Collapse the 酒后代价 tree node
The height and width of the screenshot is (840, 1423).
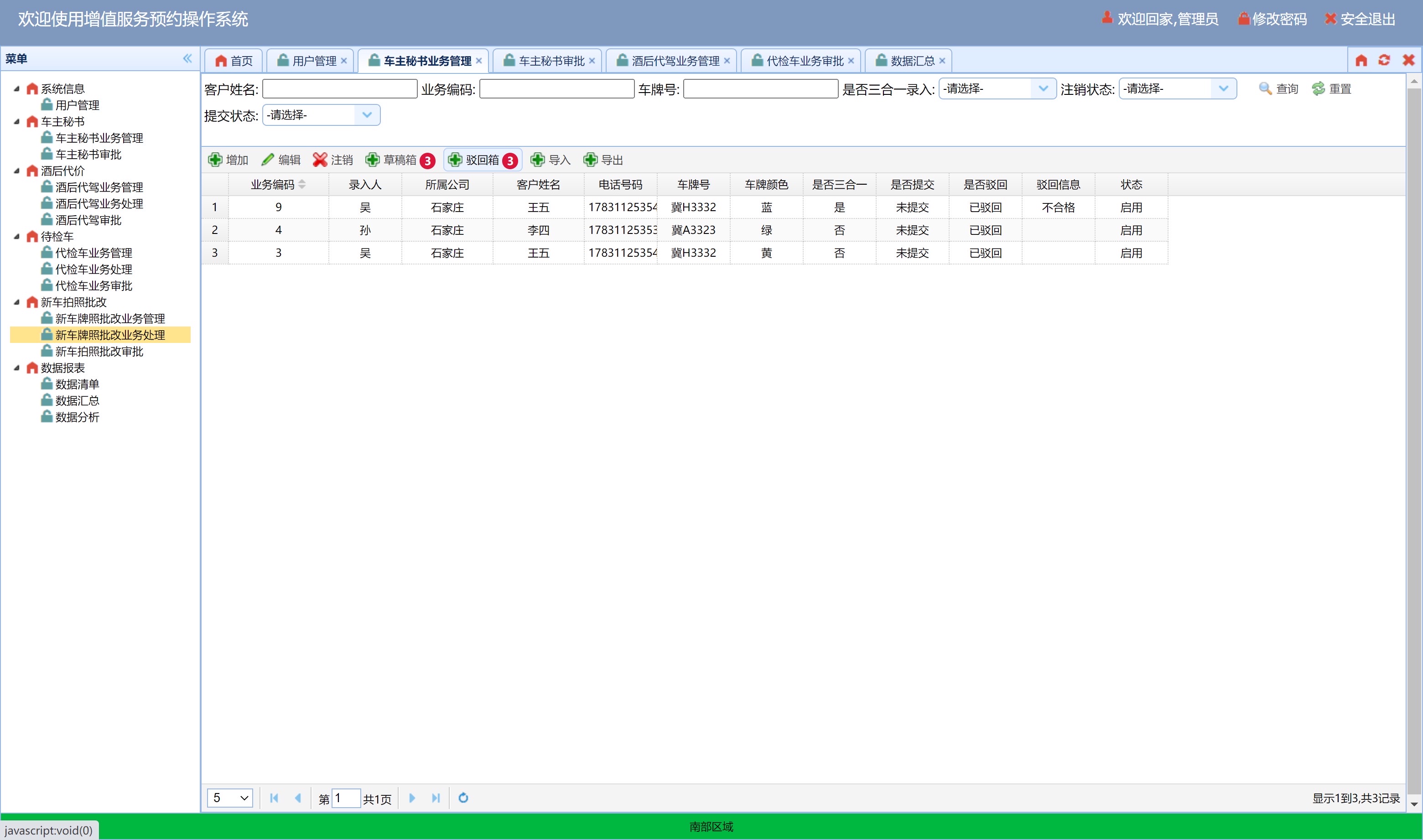(16, 171)
